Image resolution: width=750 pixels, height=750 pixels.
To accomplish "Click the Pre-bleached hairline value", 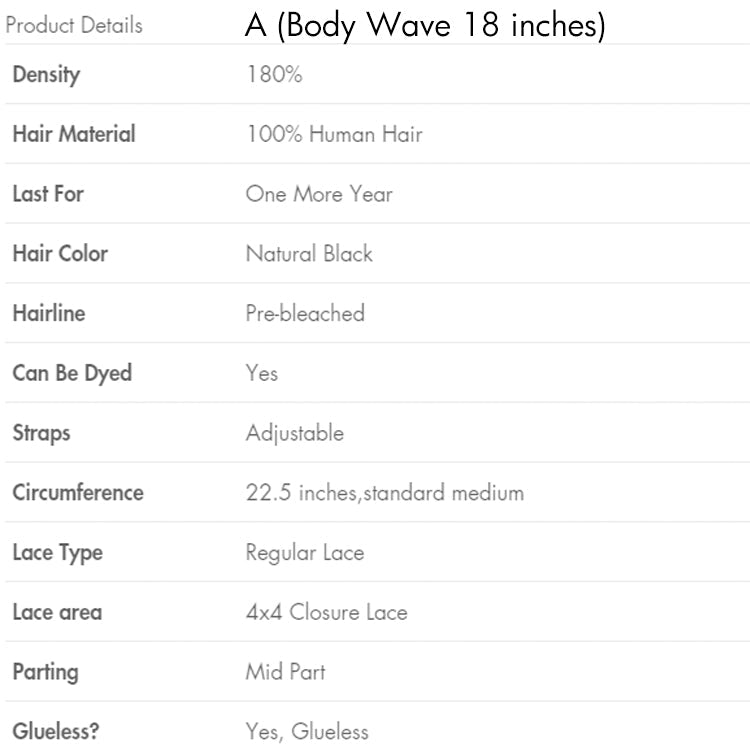I will (x=305, y=313).
